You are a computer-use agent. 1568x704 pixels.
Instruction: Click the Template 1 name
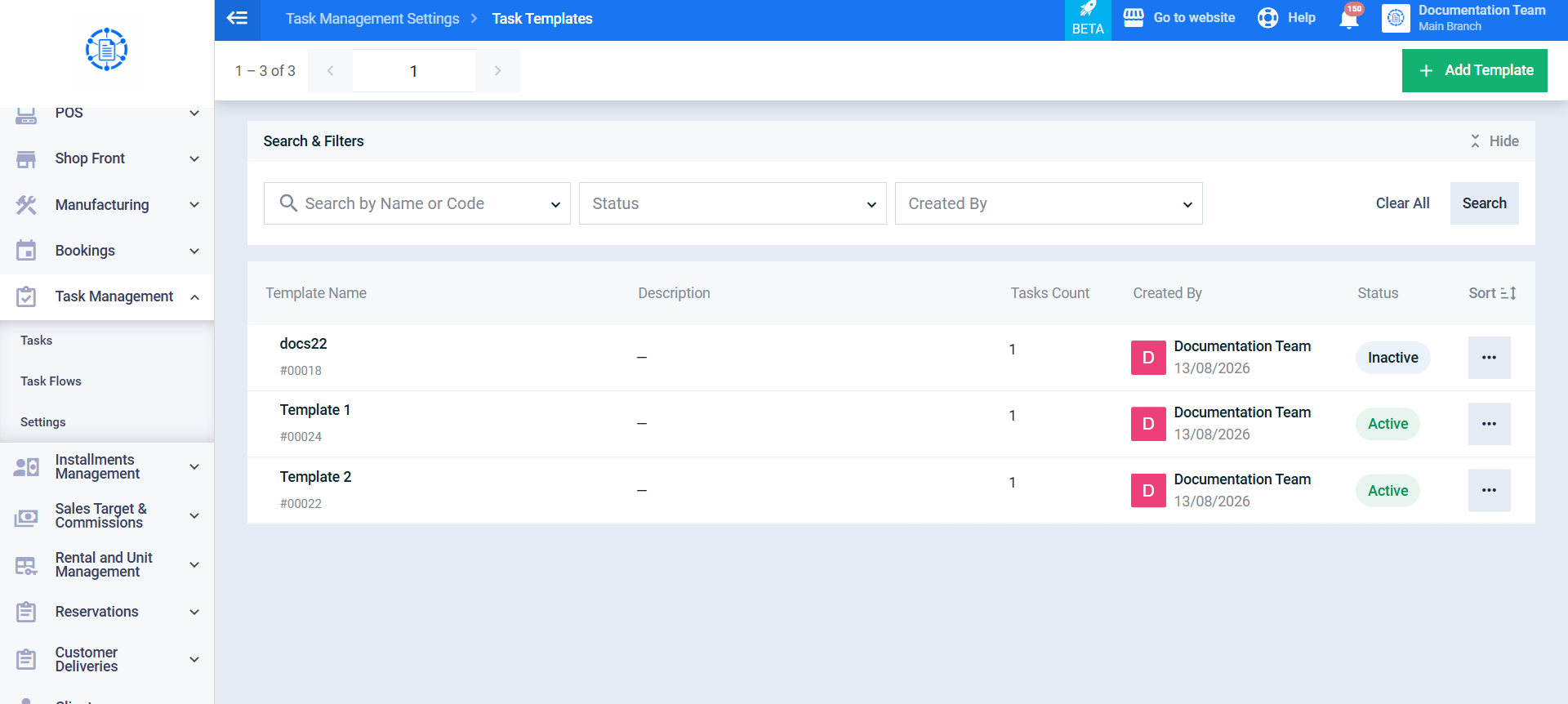(x=315, y=410)
